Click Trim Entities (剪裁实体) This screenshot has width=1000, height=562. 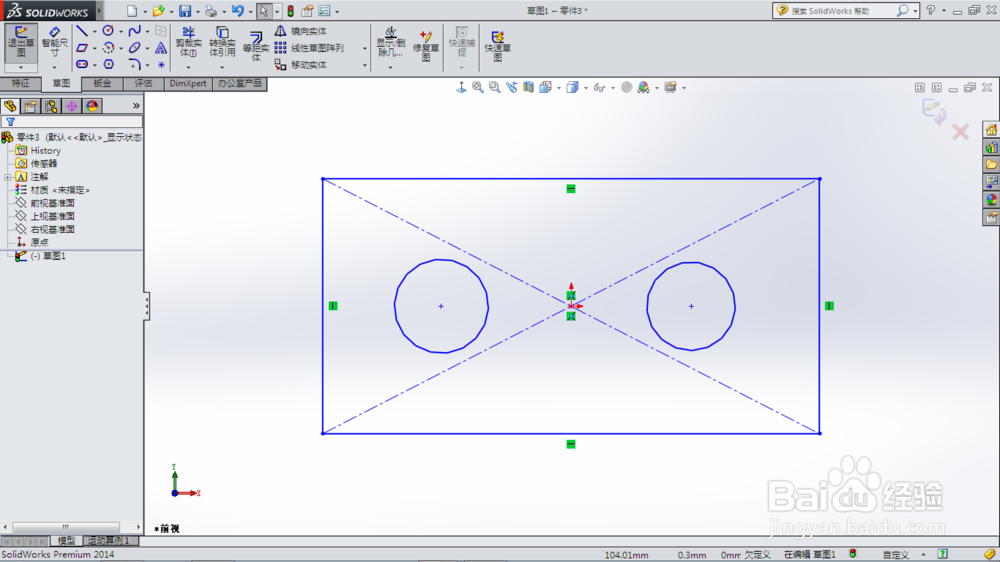point(188,42)
